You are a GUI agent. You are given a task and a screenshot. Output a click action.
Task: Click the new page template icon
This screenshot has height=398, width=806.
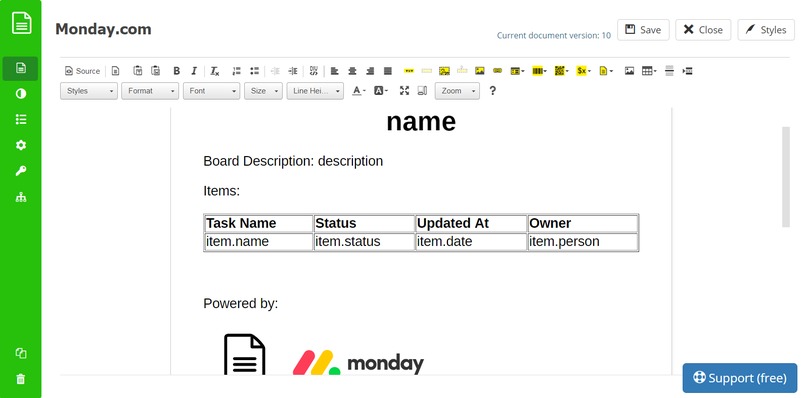click(x=116, y=71)
